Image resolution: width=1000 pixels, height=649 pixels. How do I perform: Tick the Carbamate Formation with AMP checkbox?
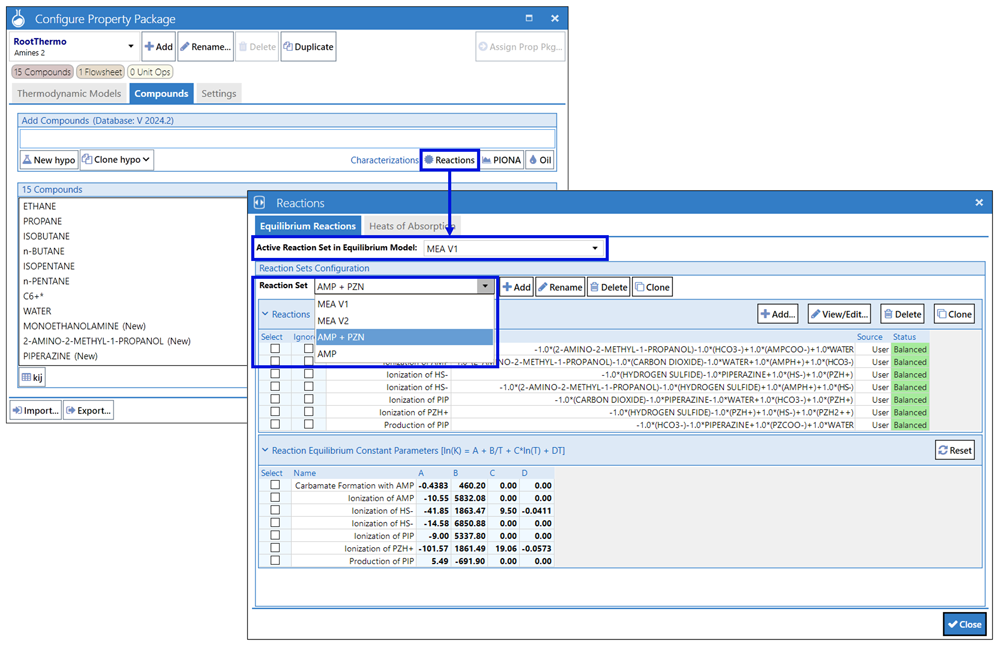pyautogui.click(x=275, y=485)
